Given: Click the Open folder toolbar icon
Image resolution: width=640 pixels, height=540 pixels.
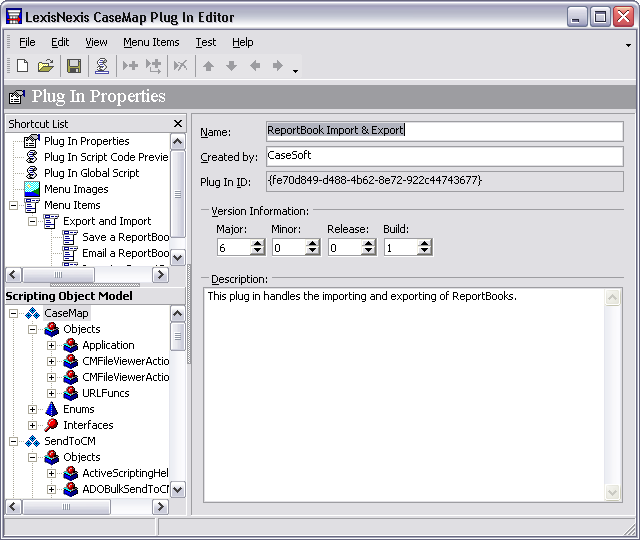Looking at the screenshot, I should (46, 66).
